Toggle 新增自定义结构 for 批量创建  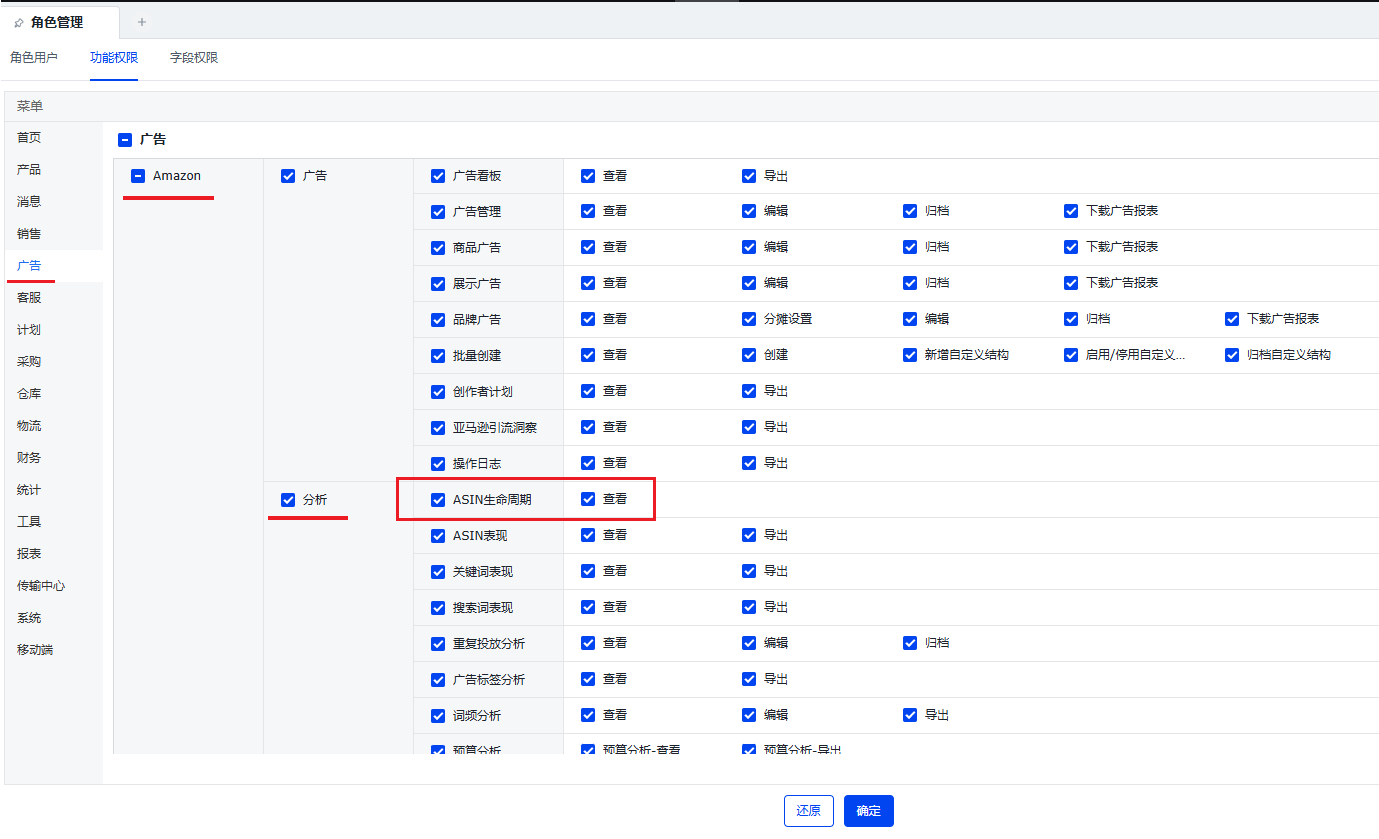point(910,355)
